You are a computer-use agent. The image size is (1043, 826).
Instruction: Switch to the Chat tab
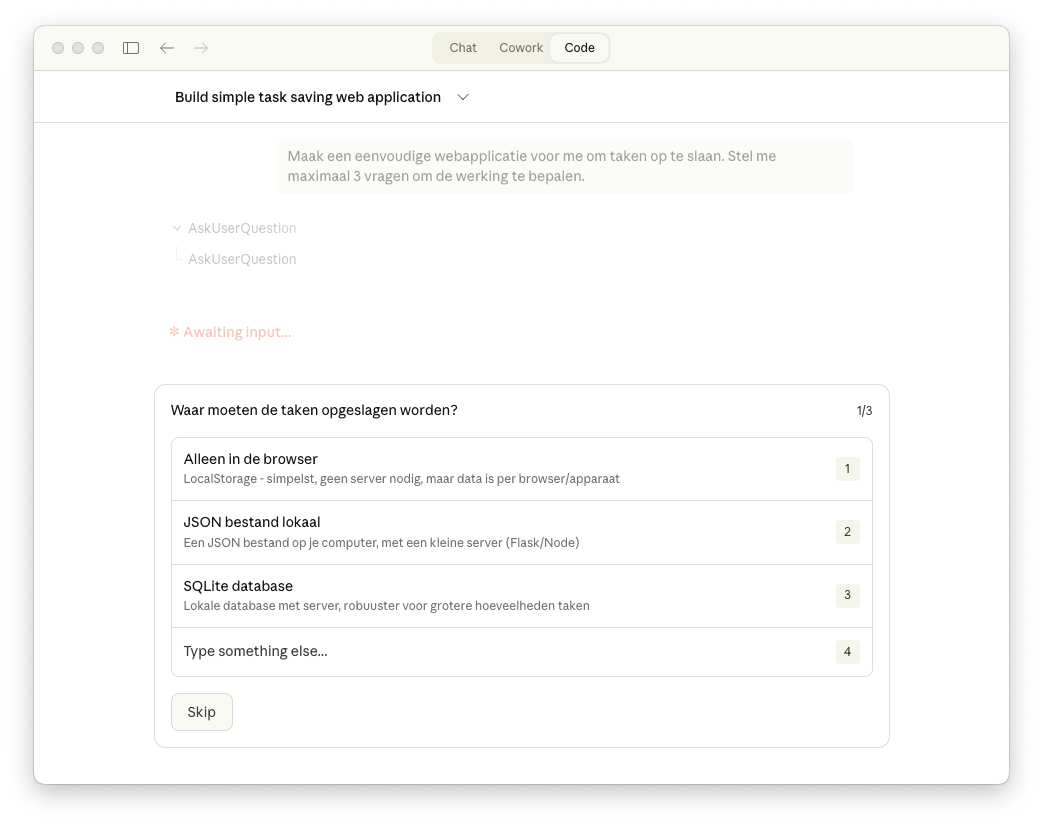462,47
